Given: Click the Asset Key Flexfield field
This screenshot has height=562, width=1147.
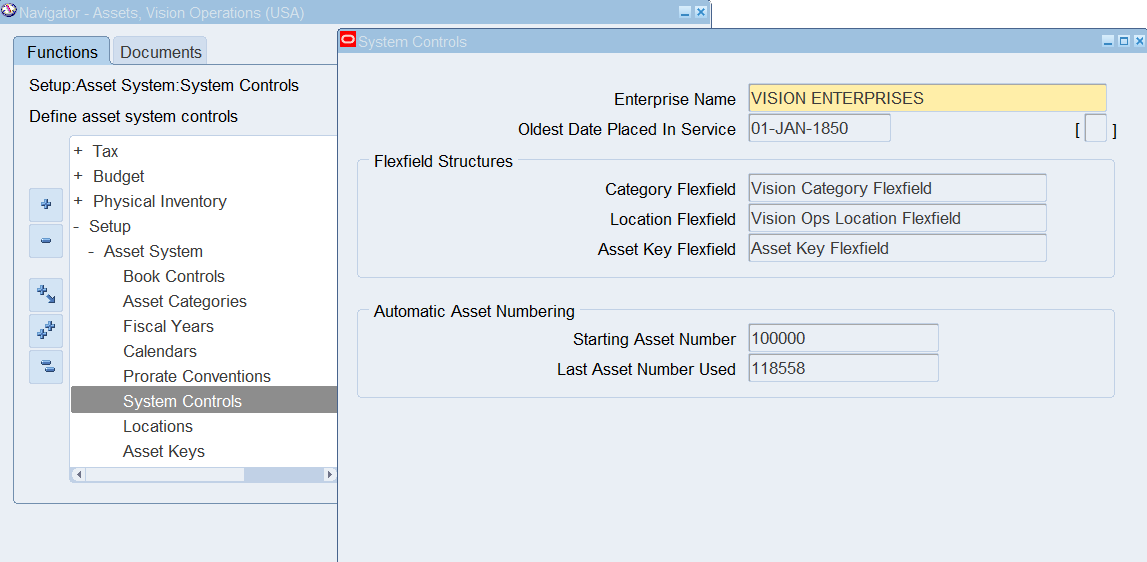Looking at the screenshot, I should click(898, 248).
